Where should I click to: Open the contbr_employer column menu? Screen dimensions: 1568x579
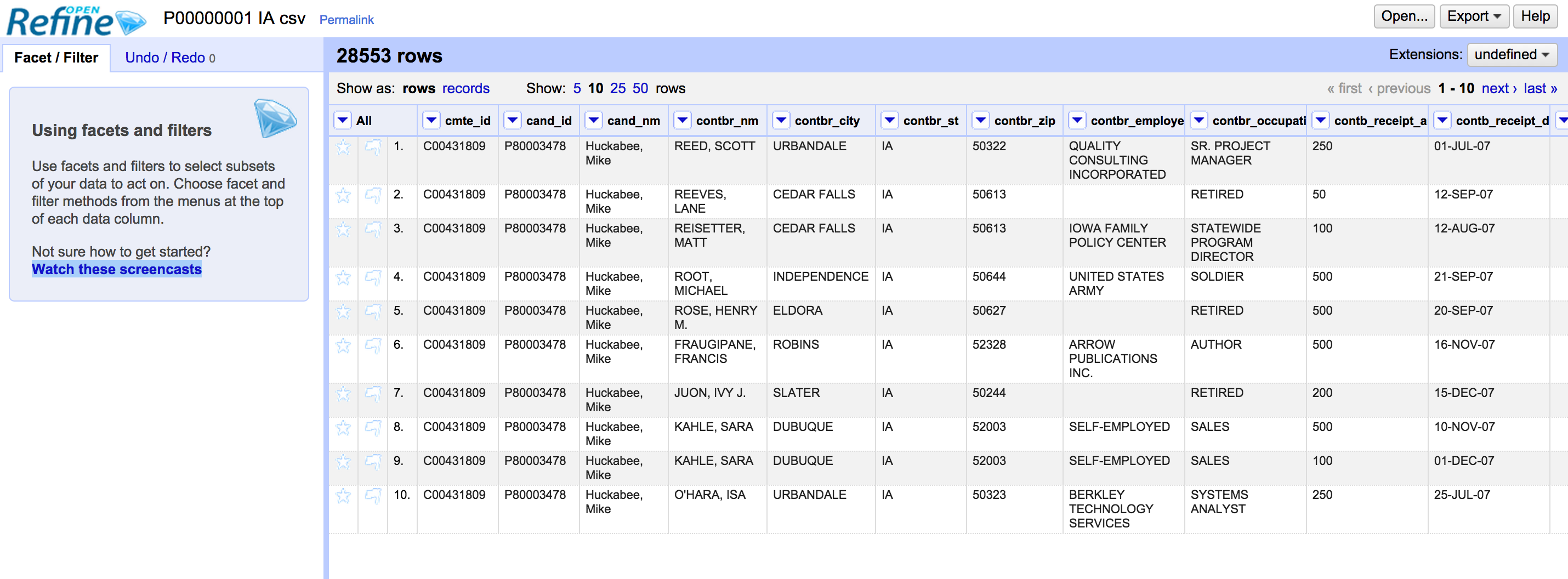[x=1077, y=121]
